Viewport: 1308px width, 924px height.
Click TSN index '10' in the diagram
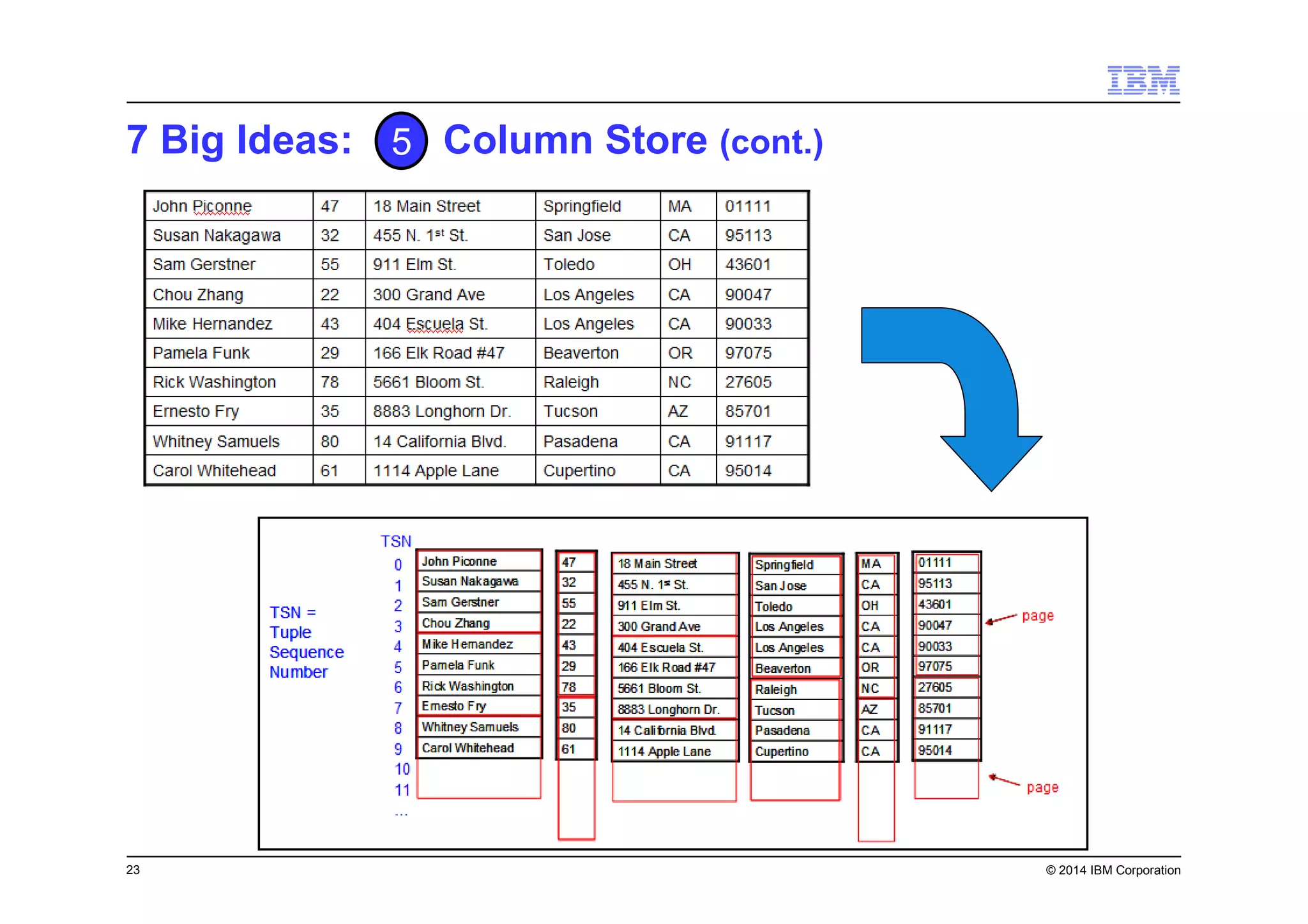[x=402, y=769]
